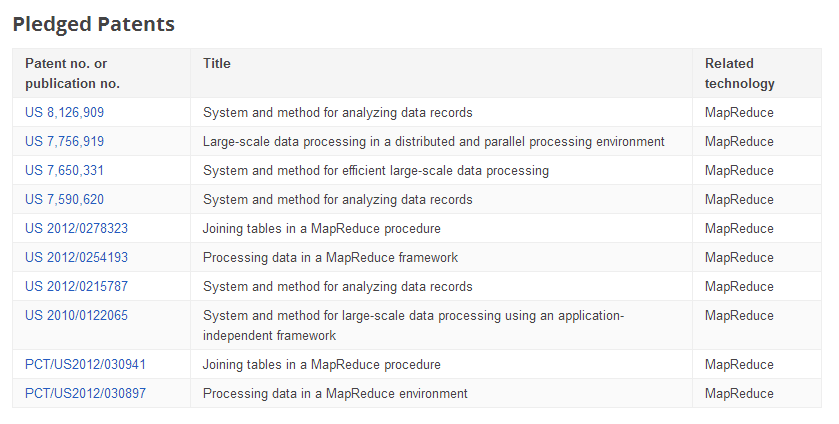839x424 pixels.
Task: Open patent link US 7,756,919
Action: click(x=64, y=141)
